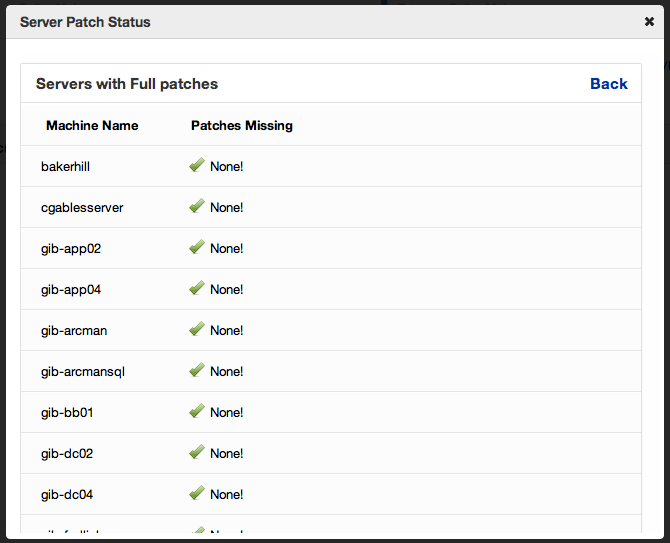Click the green checkmark icon for bakerhill
Screen dimensions: 670x543
197,165
